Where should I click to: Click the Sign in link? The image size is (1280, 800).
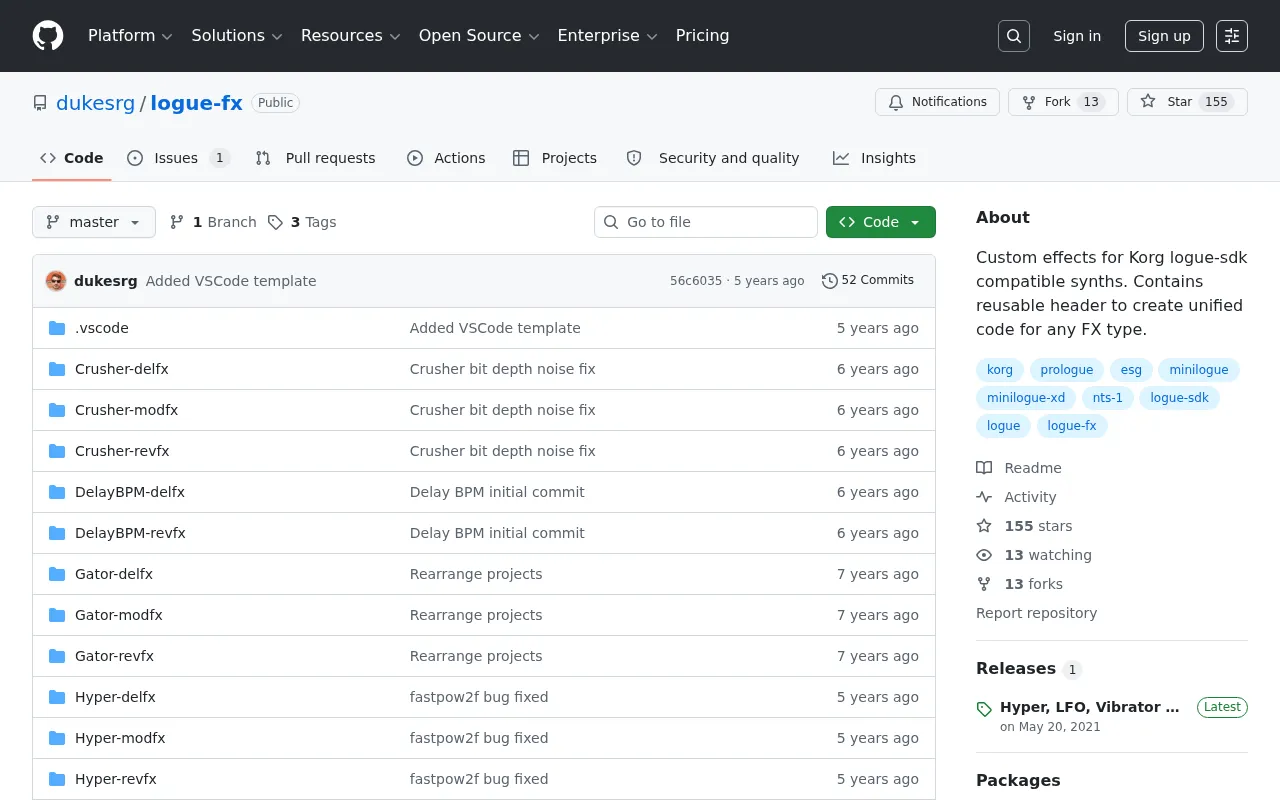pyautogui.click(x=1077, y=36)
